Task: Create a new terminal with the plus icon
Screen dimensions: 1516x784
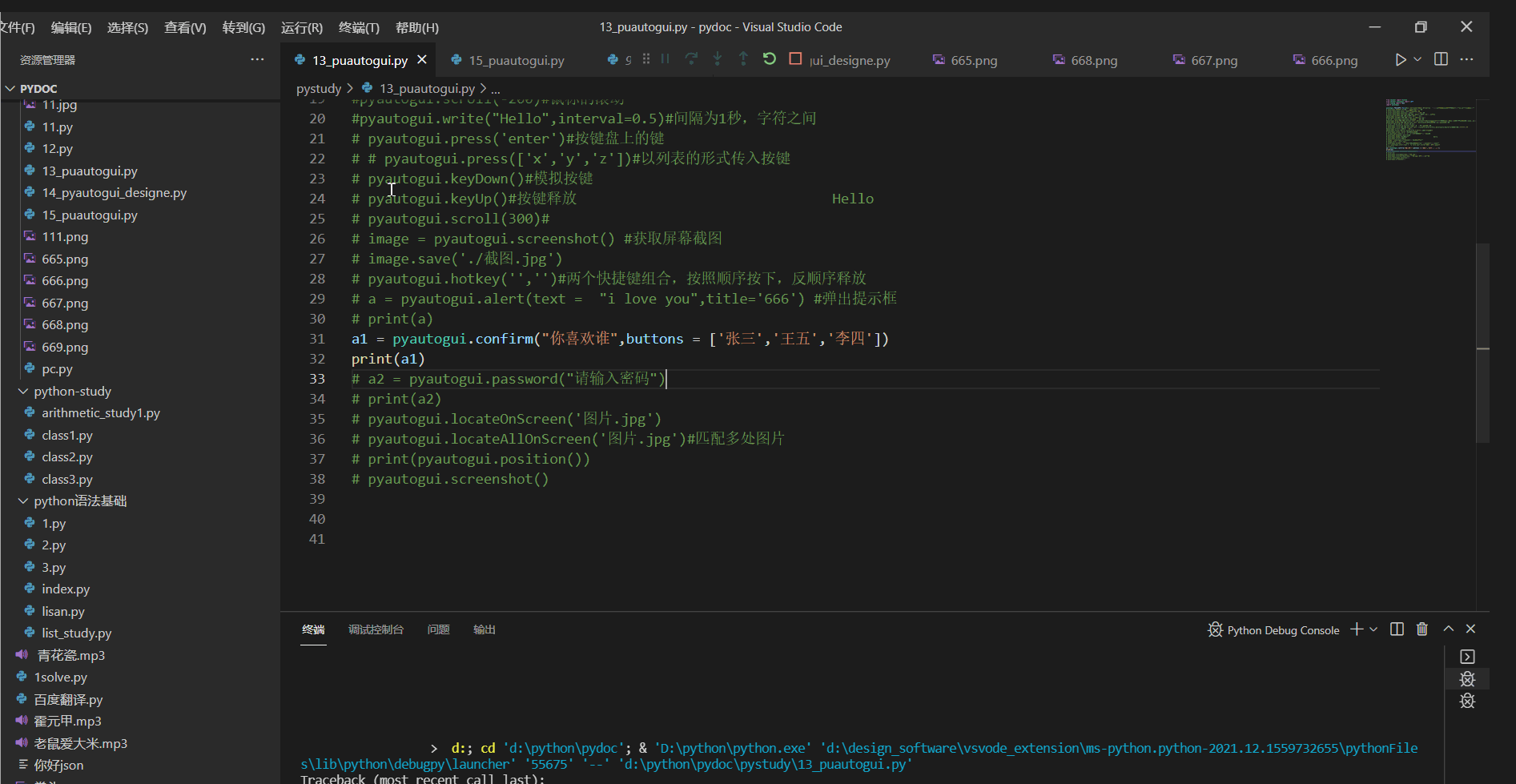Action: point(1357,629)
